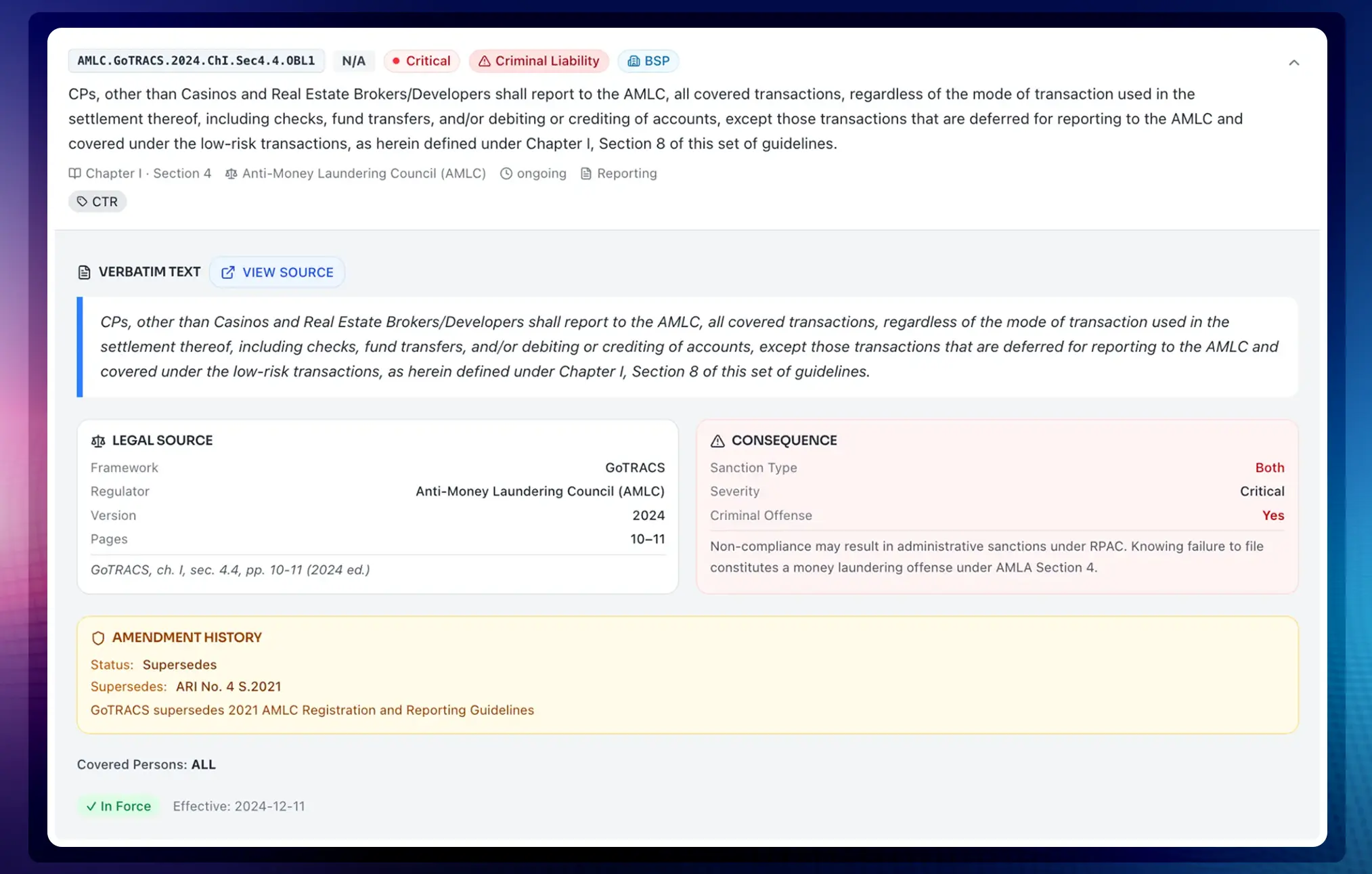Click the GoTRACS supersedes 2021 guidelines note

(x=312, y=709)
